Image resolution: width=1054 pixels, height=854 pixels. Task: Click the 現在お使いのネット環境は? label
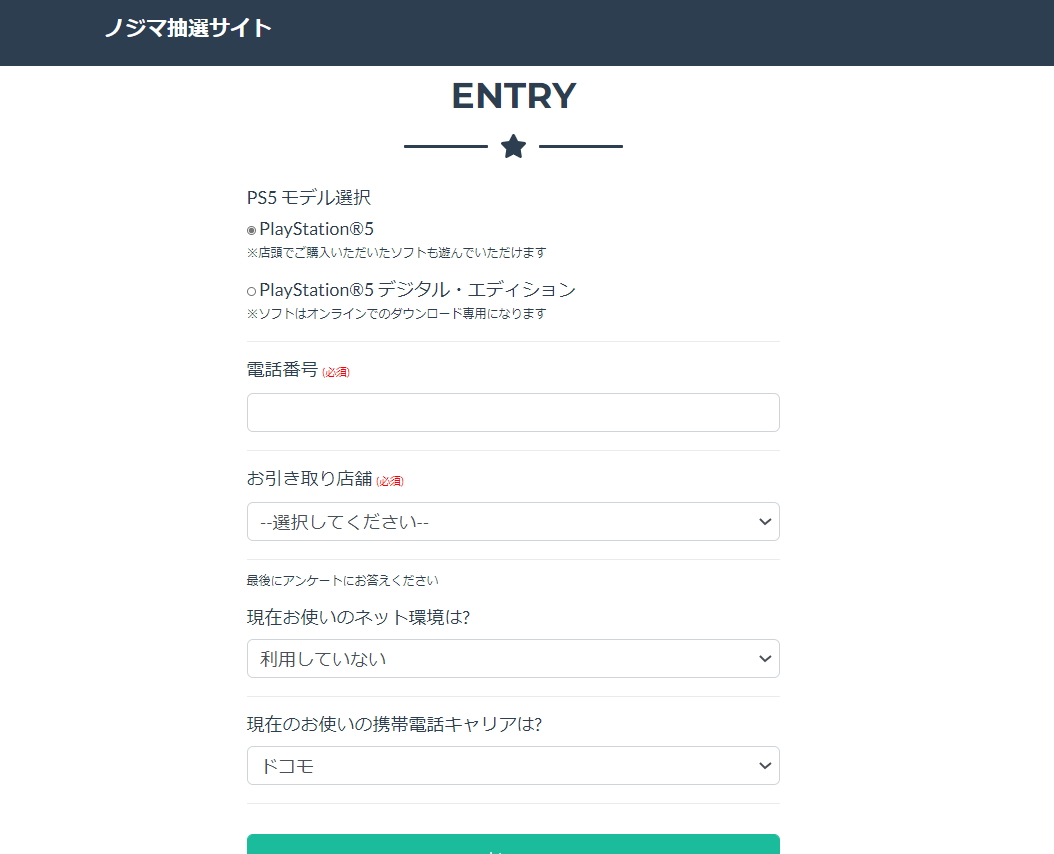point(358,617)
